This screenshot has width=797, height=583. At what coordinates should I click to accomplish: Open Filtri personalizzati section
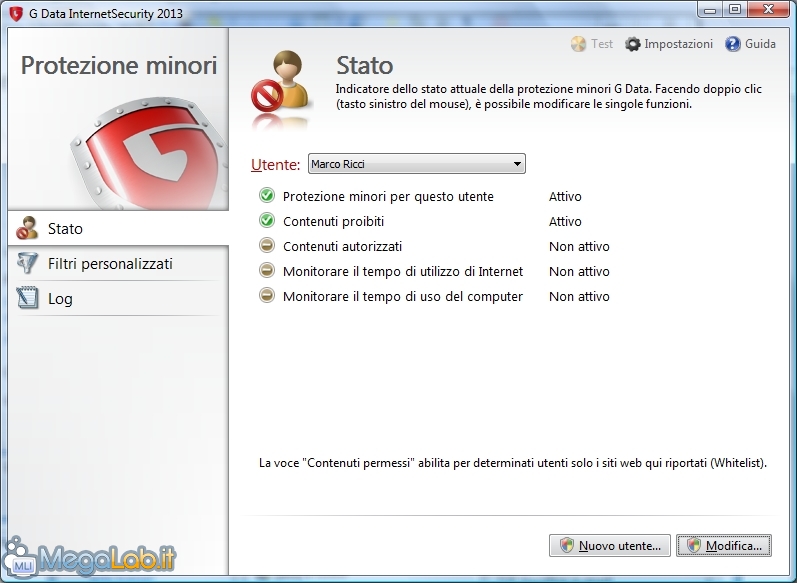click(118, 263)
